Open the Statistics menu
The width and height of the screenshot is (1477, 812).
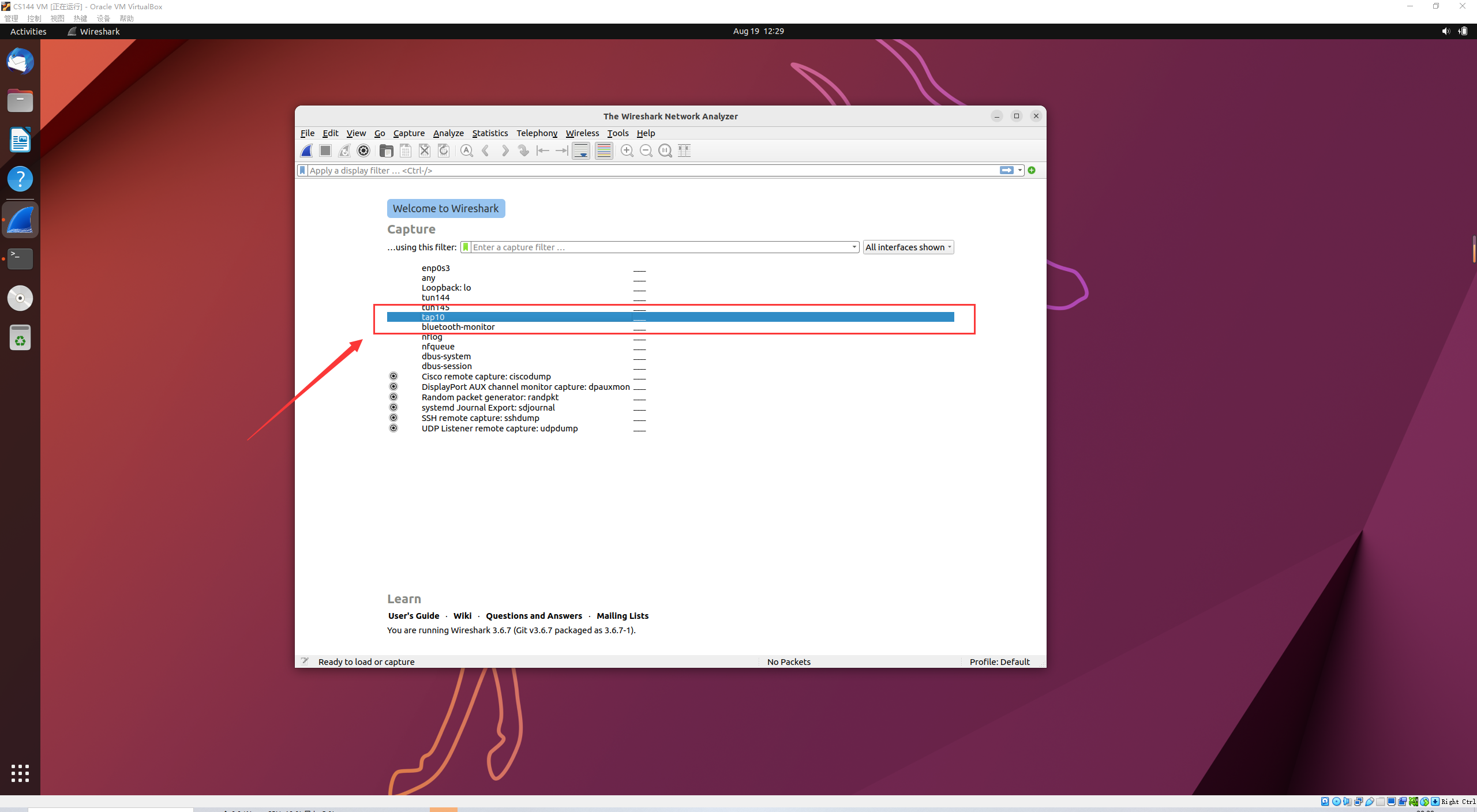click(490, 133)
